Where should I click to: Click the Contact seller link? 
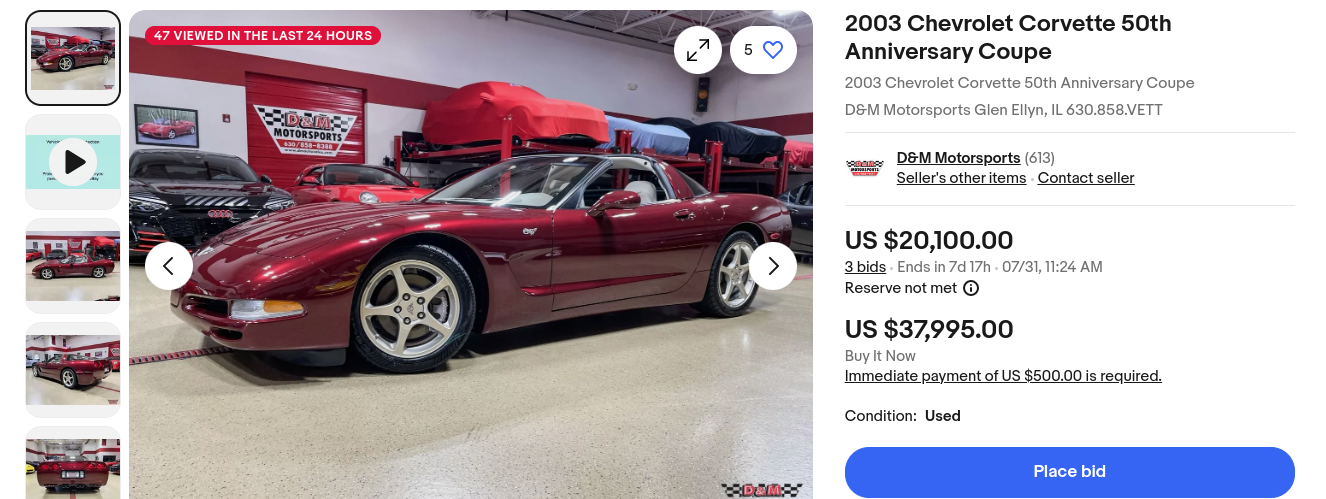point(1086,178)
